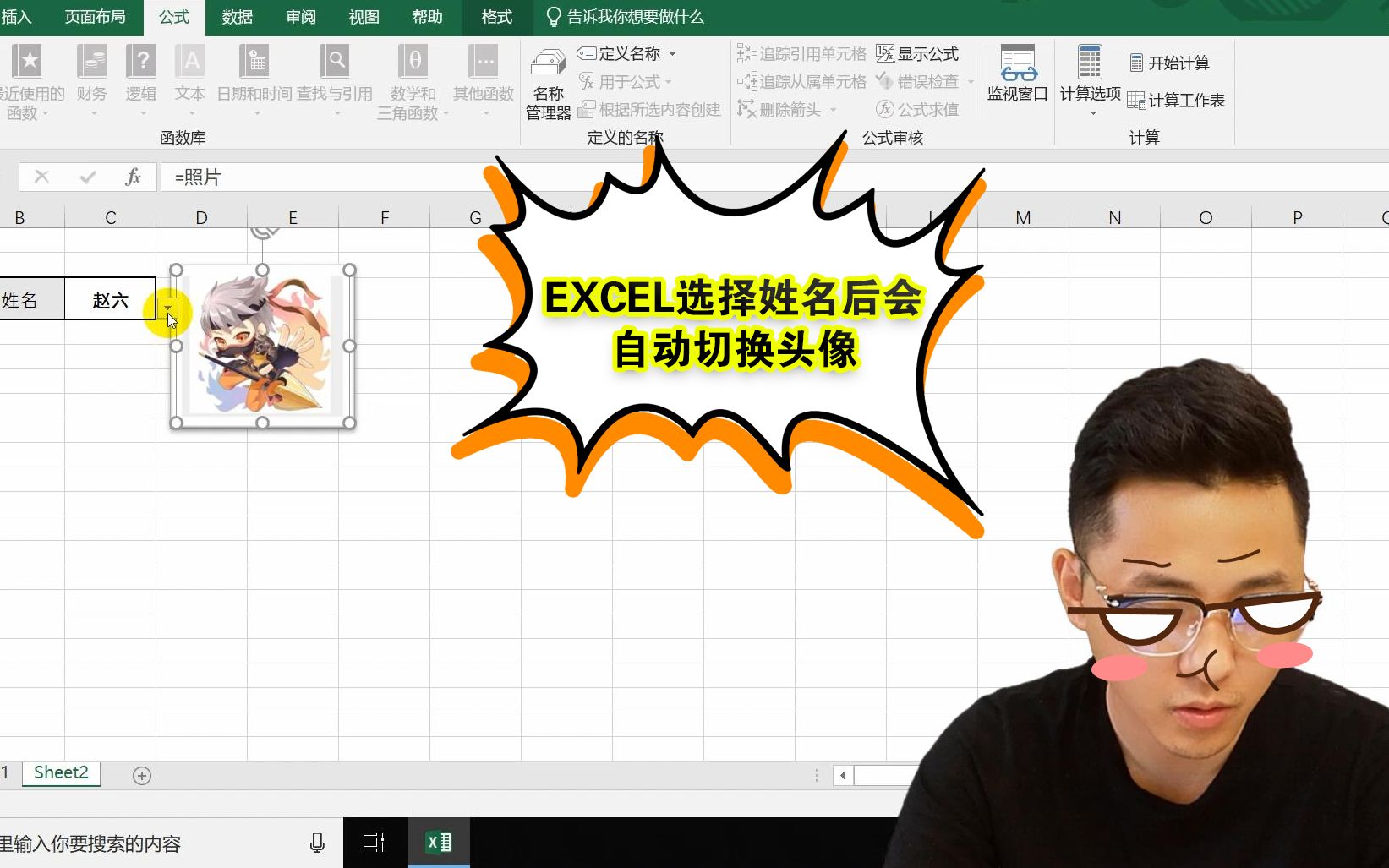The width and height of the screenshot is (1389, 868).
Task: Expand the 删除箭头 dropdown arrow
Action: pyautogui.click(x=834, y=110)
